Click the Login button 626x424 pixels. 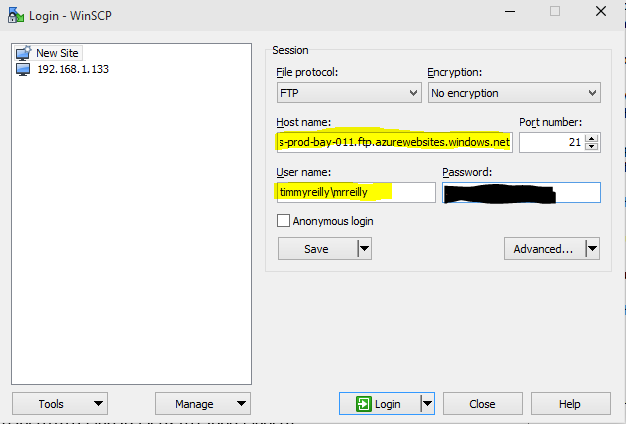(x=380, y=404)
